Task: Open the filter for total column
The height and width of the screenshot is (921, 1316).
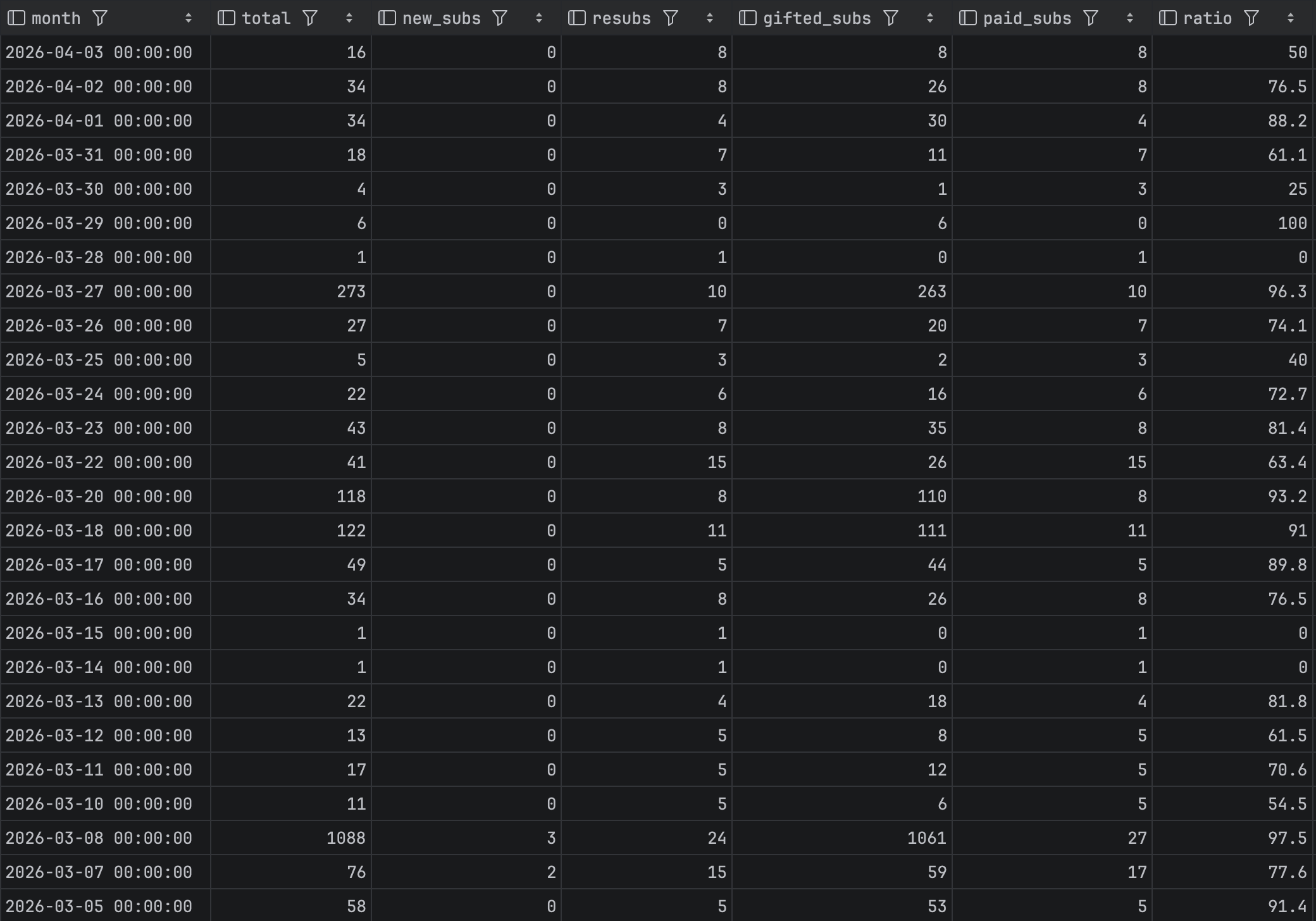Action: (x=309, y=18)
